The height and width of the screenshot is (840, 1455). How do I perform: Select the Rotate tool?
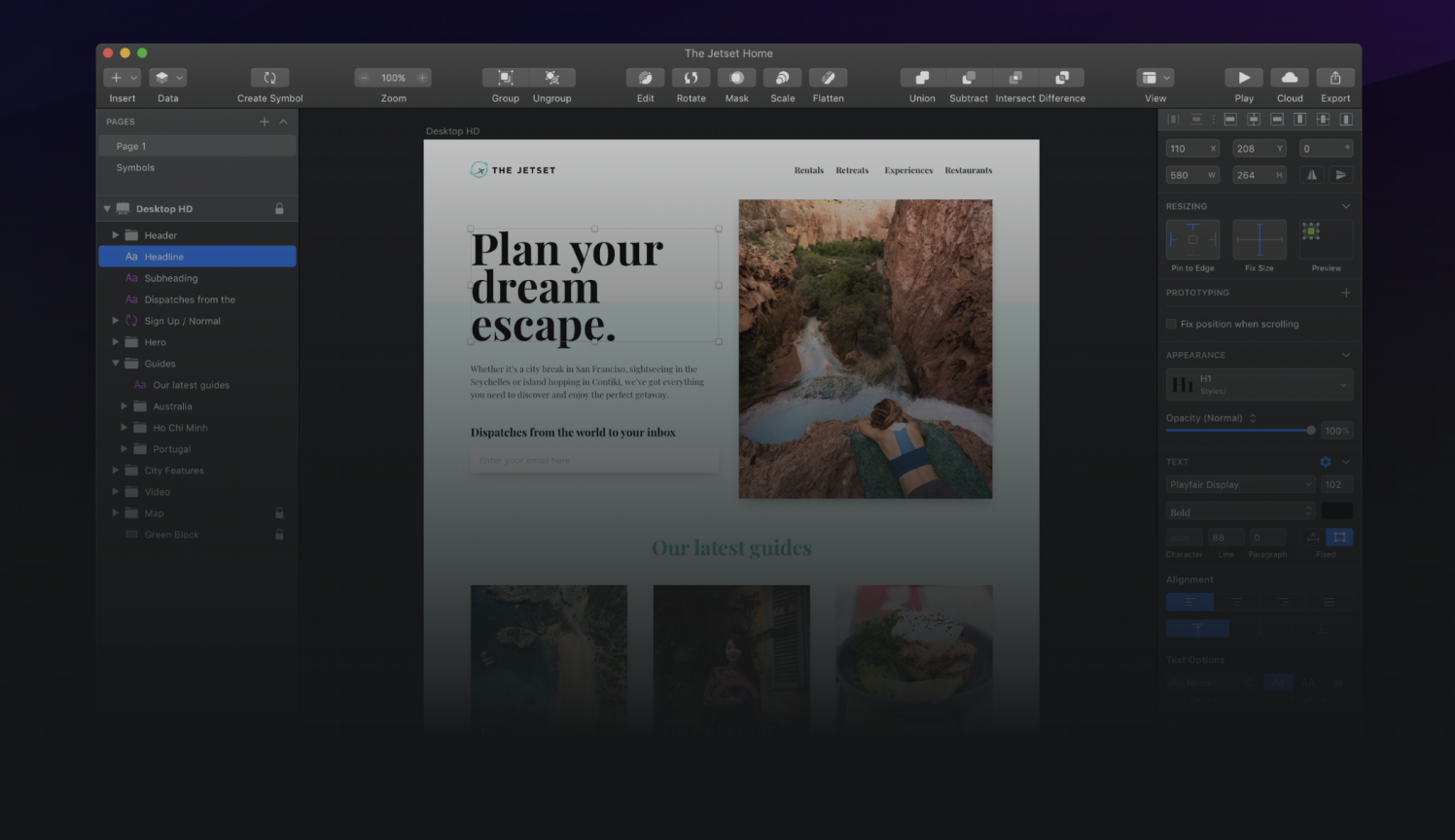(691, 78)
